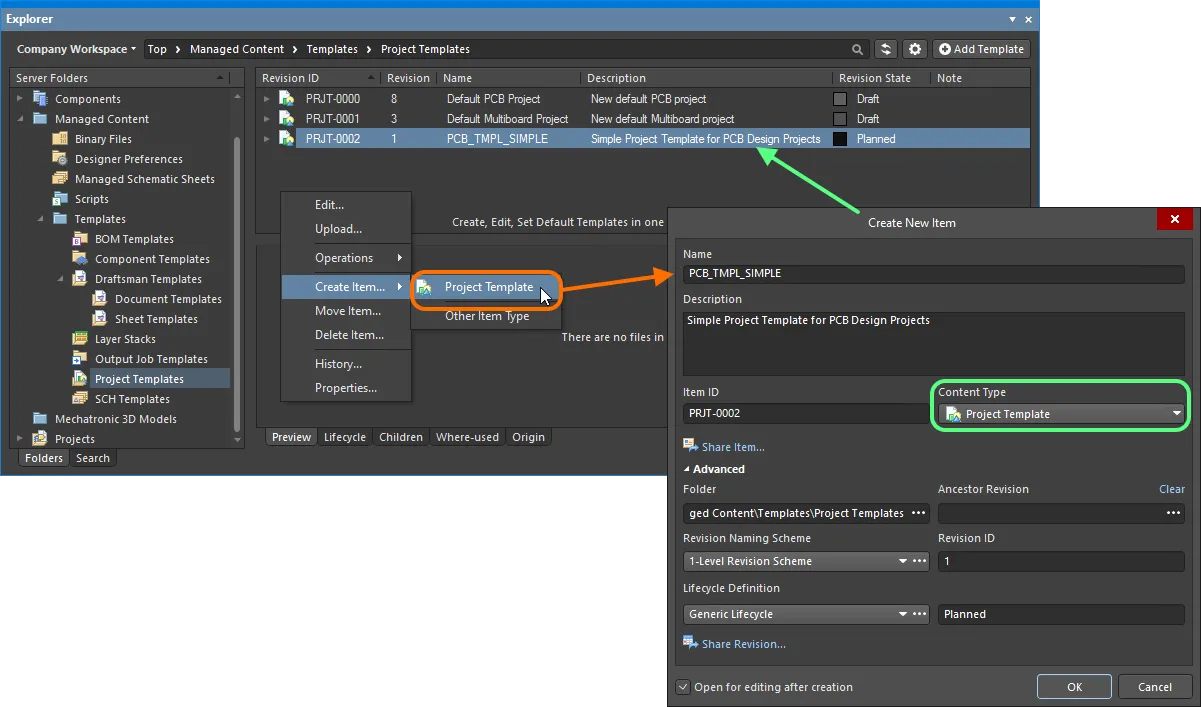This screenshot has width=1201, height=707.
Task: Click OK in Create New Item dialog
Action: point(1074,687)
